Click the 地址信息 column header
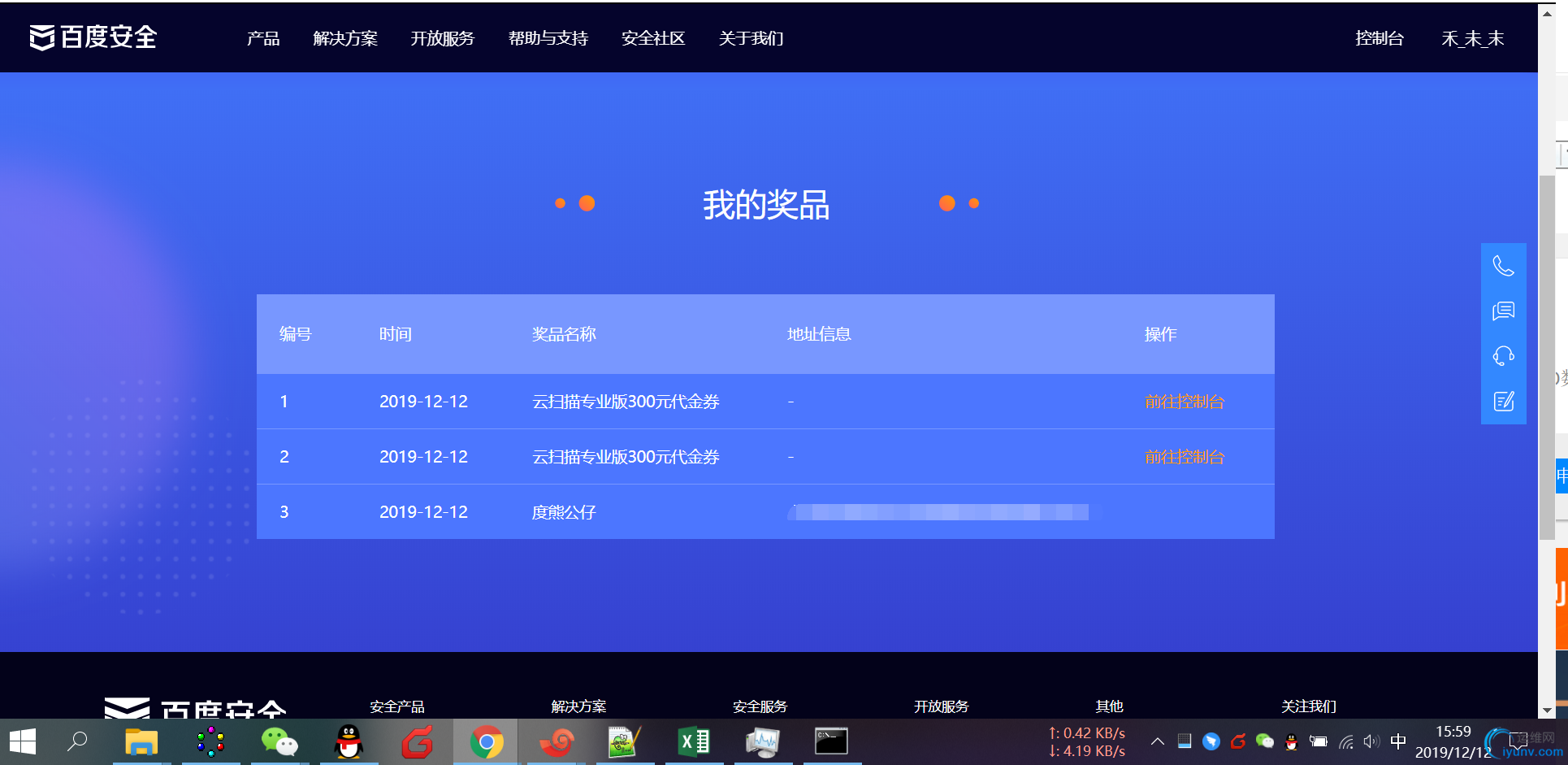Screen dimensions: 1568x765 [x=819, y=334]
